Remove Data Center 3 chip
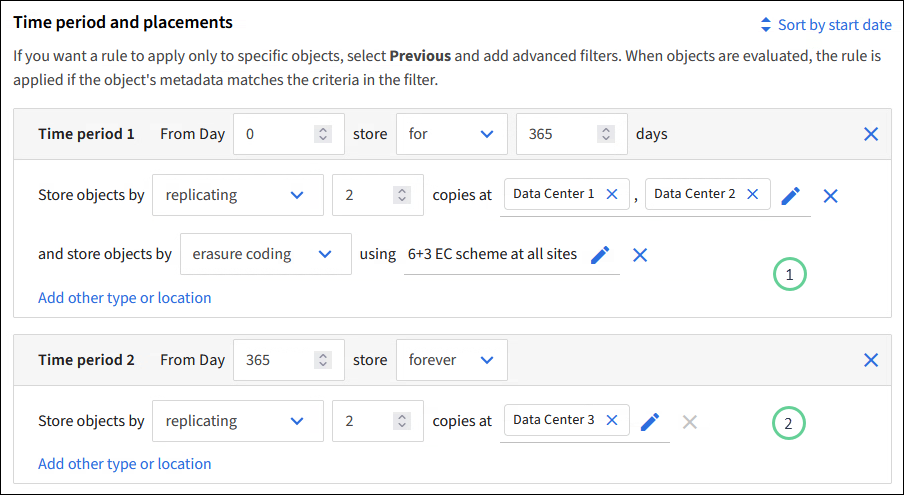904x495 pixels. (x=612, y=420)
